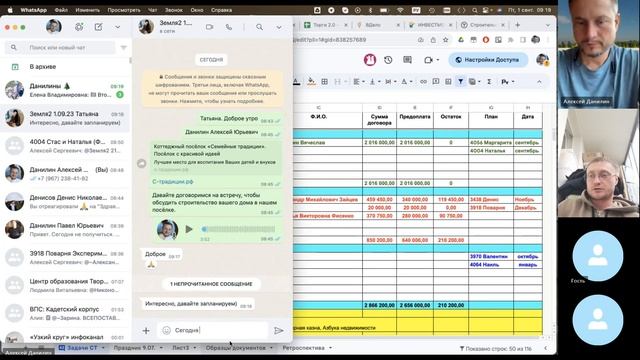Open borders tool in Sheets toolbar
The image size is (640, 360).
tap(324, 82)
